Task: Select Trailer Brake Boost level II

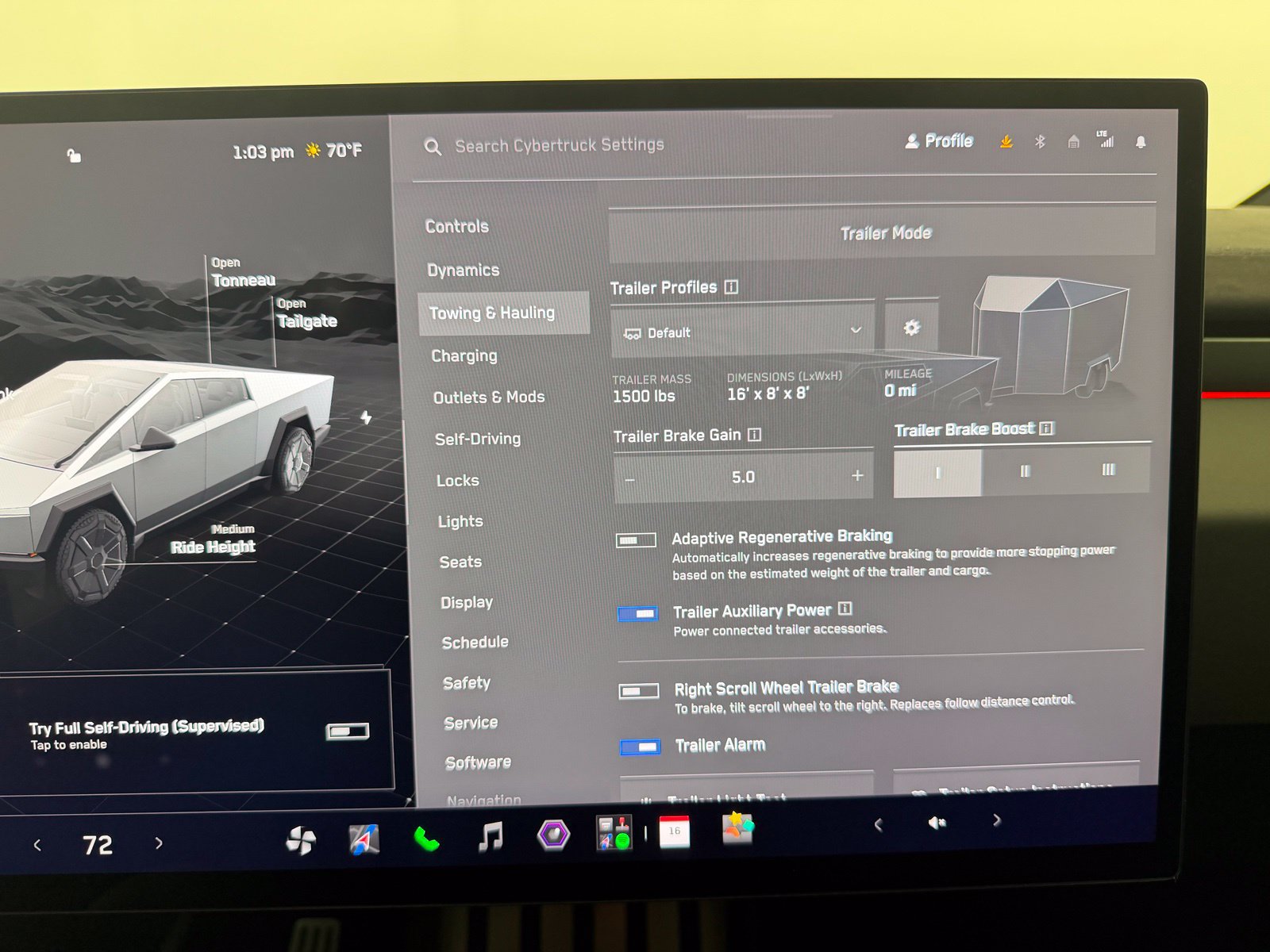Action: tap(1025, 471)
